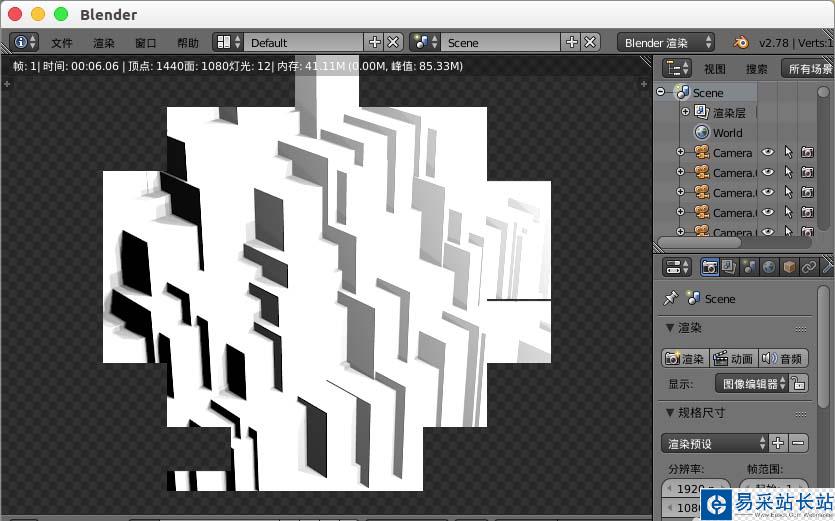This screenshot has width=835, height=521.
Task: Click the 渲染 render button in panel
Action: pyautogui.click(x=685, y=358)
